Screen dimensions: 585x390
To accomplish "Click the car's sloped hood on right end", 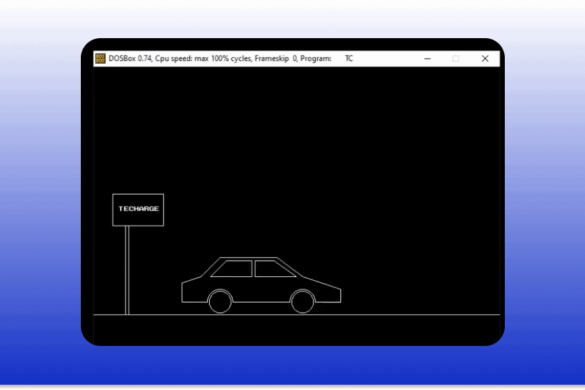I will (322, 283).
